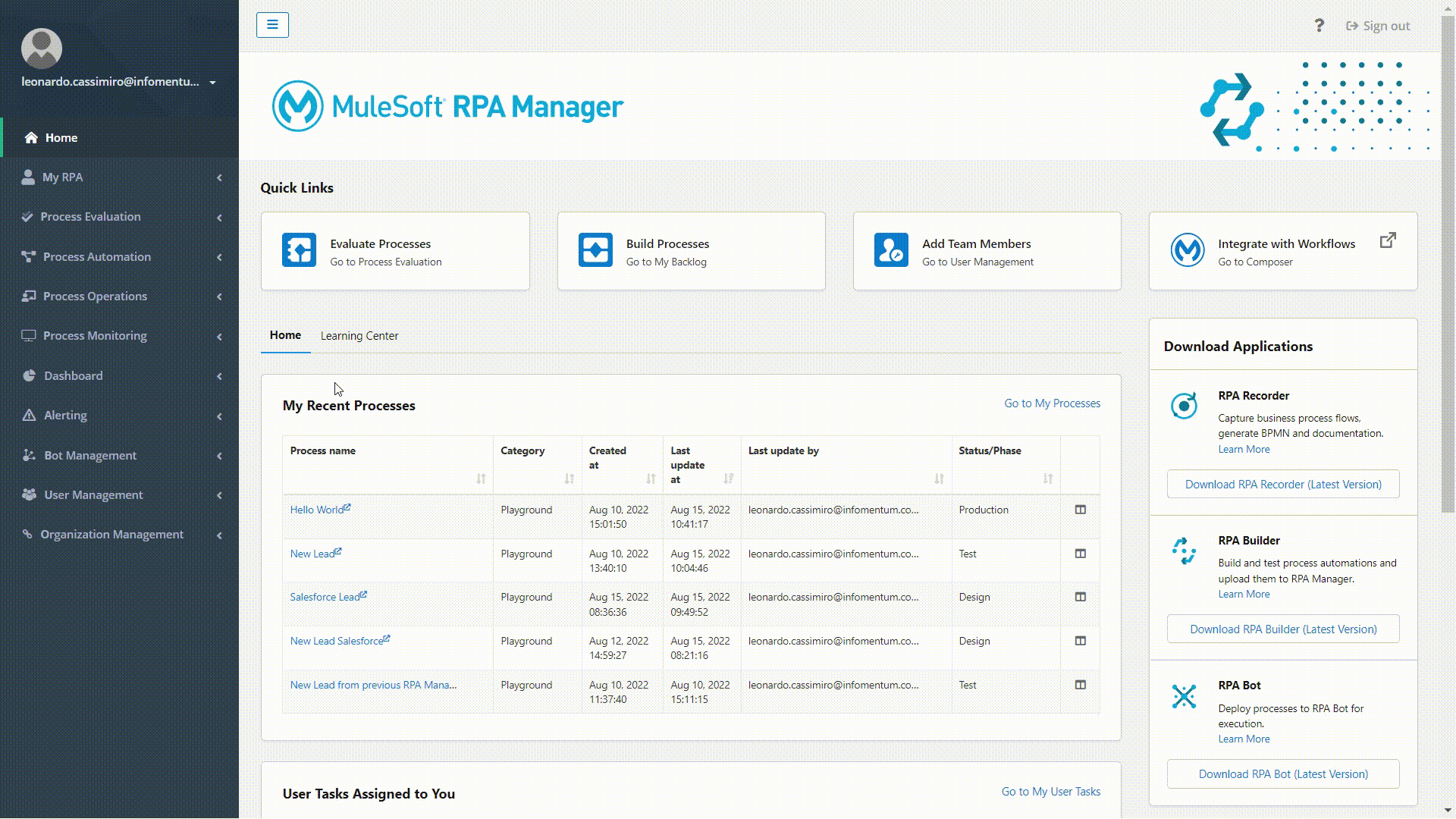
Task: Click the Dashboard sidebar icon
Action: (x=29, y=375)
